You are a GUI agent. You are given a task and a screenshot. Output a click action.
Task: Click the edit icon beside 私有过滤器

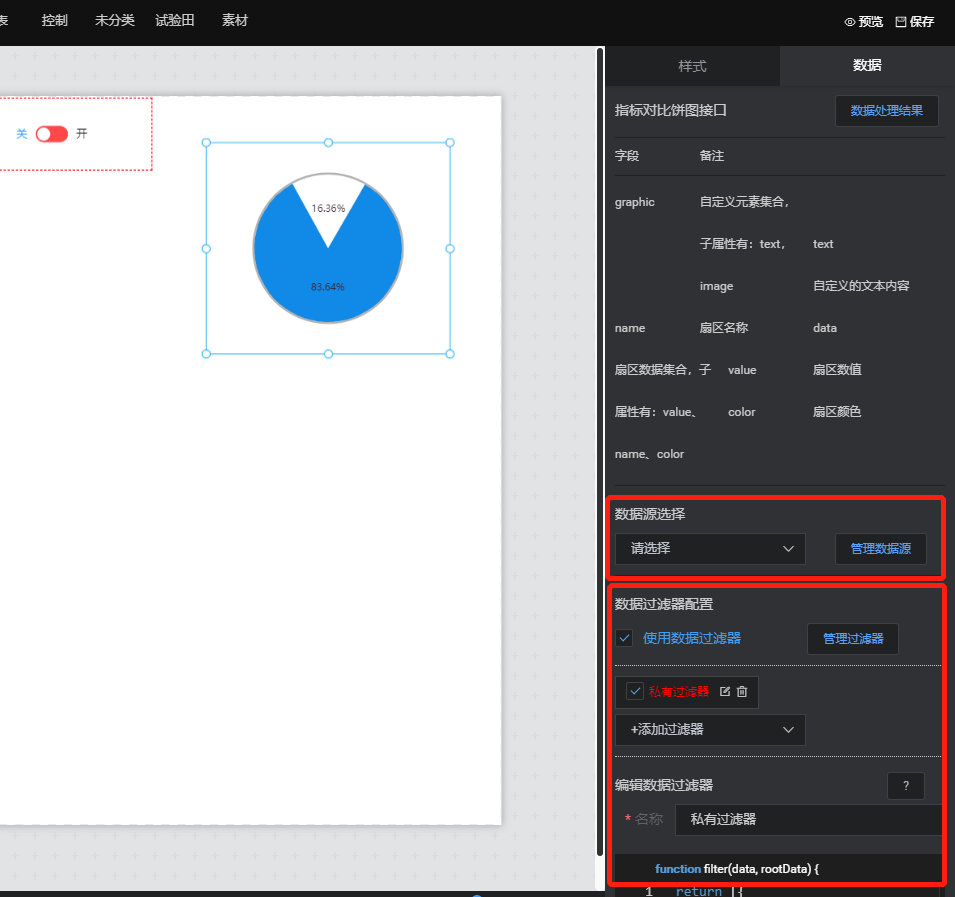pyautogui.click(x=725, y=692)
